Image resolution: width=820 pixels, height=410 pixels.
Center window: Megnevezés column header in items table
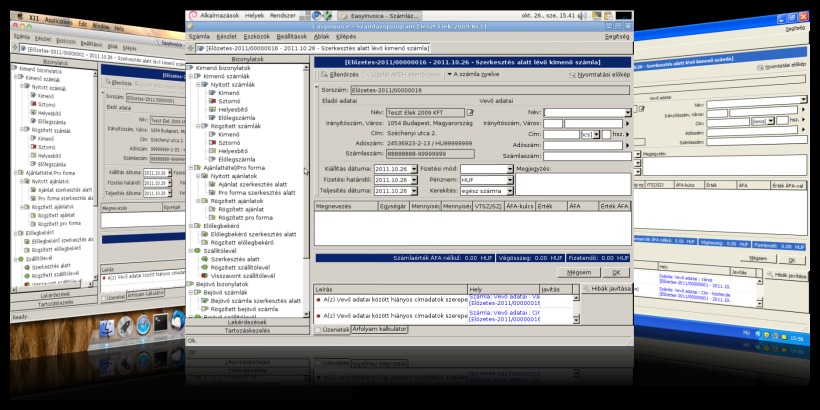(x=346, y=207)
